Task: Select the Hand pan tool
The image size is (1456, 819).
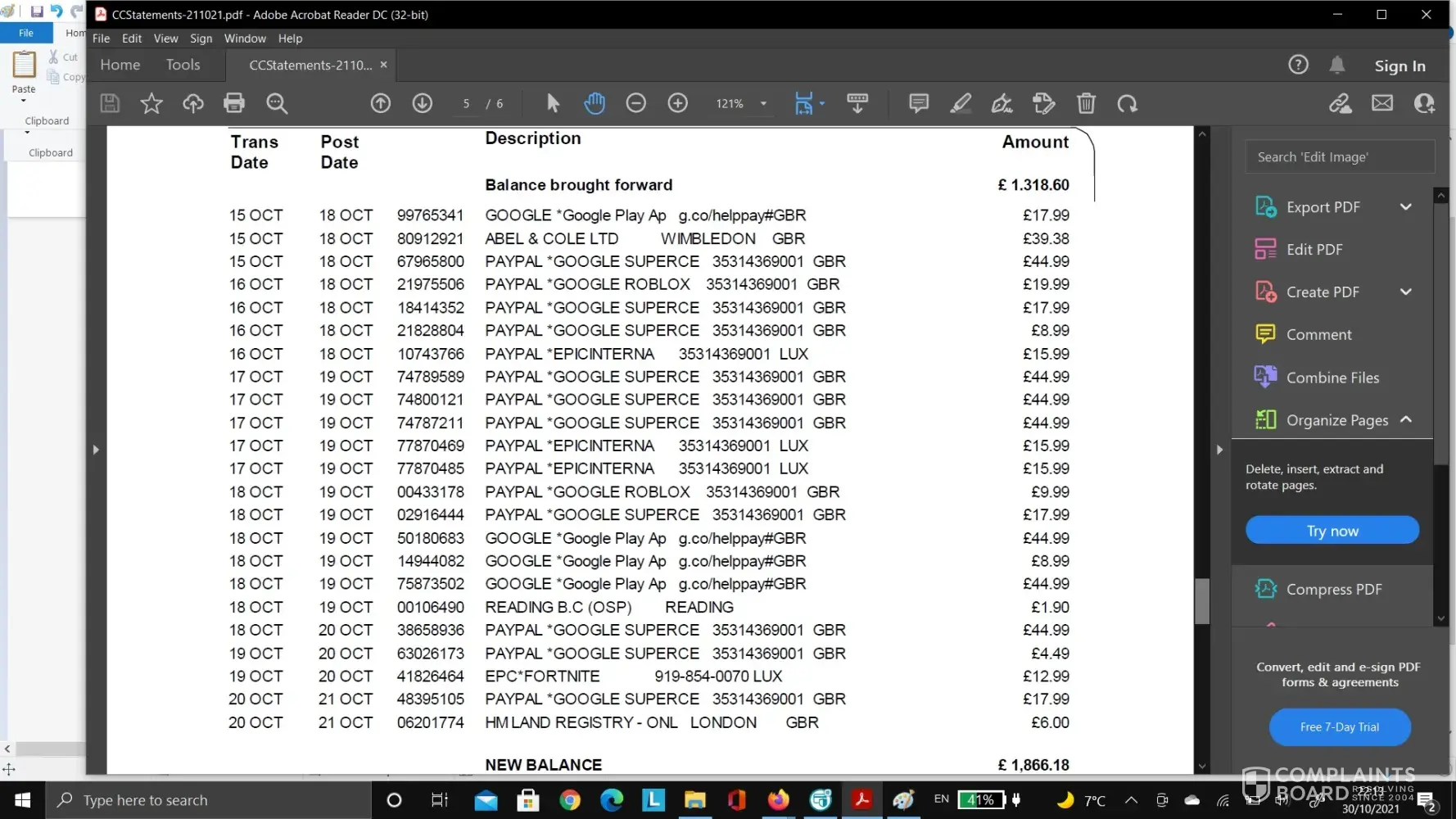Action: click(x=595, y=103)
